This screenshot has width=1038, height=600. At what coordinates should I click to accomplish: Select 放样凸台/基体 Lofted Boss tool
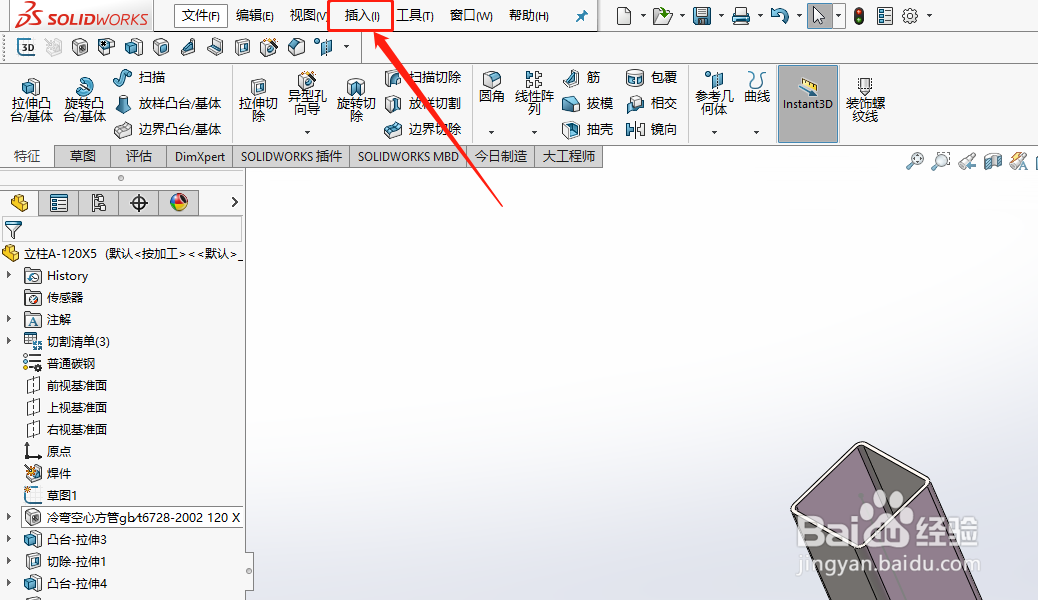pos(169,103)
